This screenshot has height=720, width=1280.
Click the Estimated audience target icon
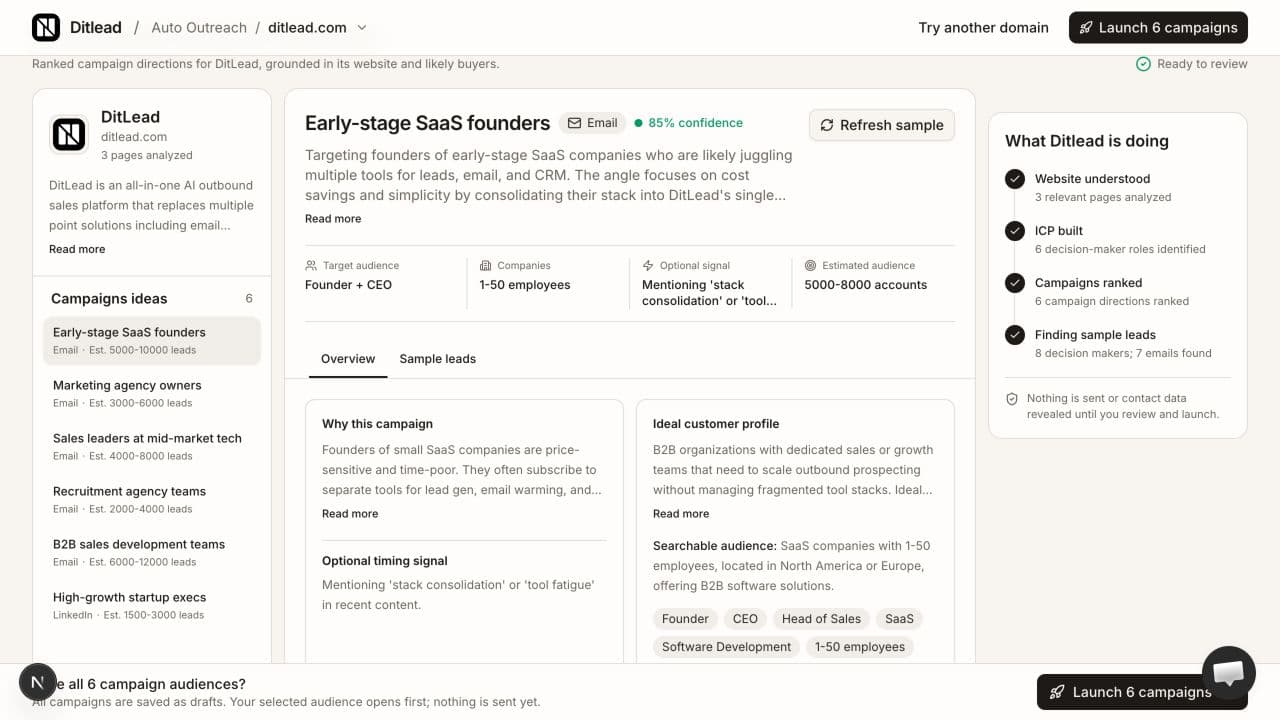(x=811, y=266)
